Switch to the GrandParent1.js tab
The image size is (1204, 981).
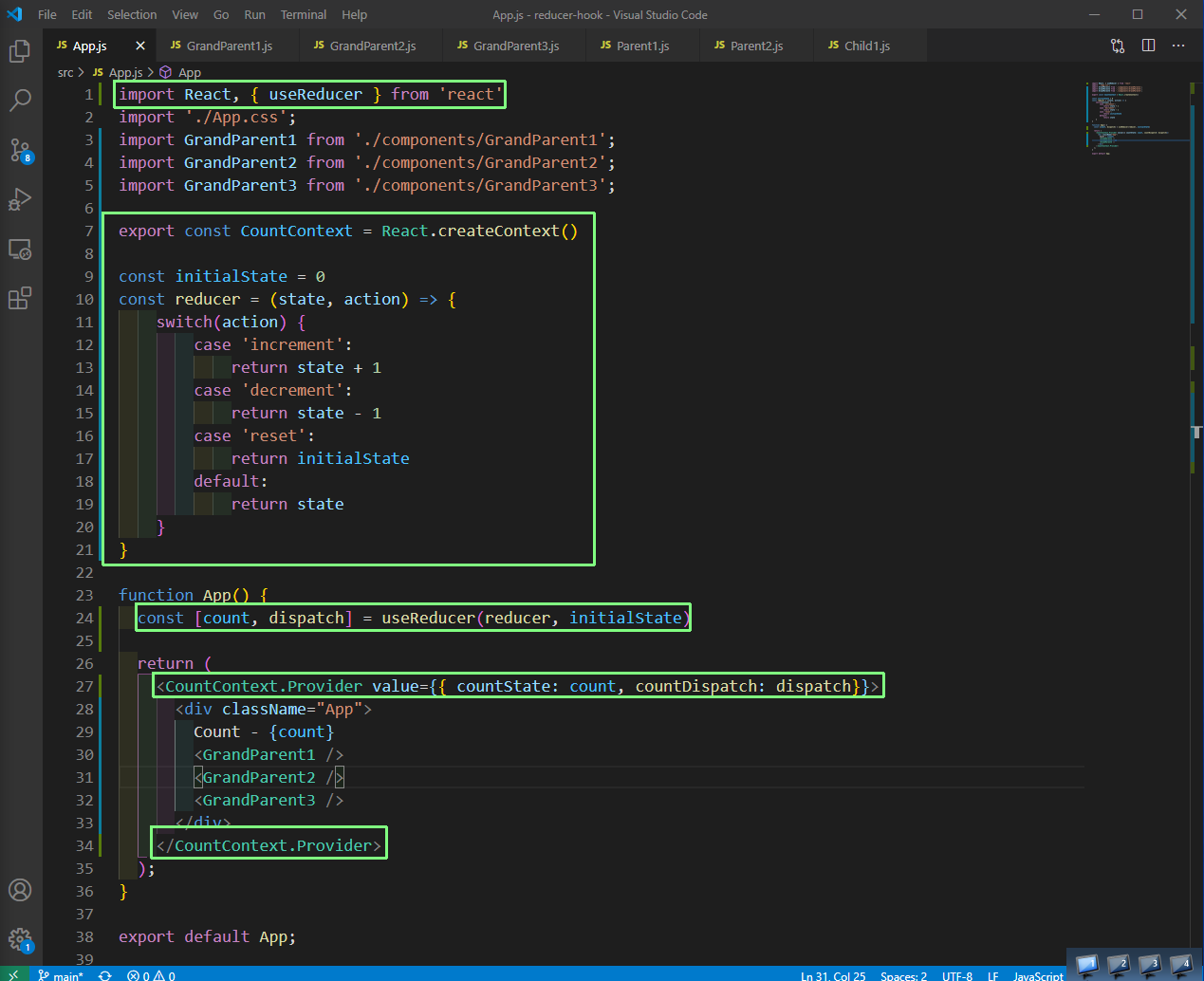229,46
